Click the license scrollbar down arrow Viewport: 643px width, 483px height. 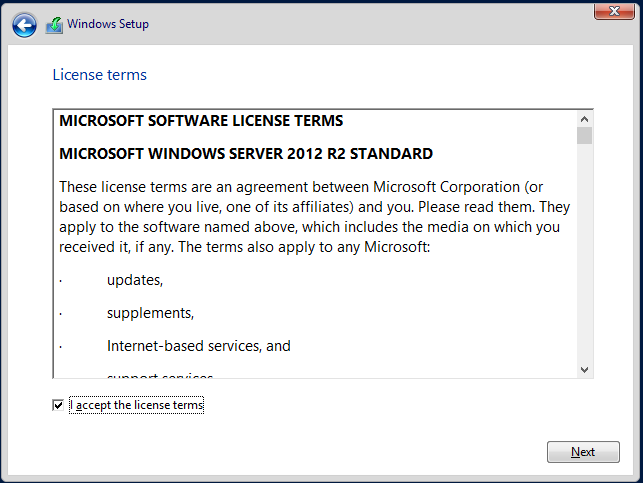pyautogui.click(x=584, y=370)
